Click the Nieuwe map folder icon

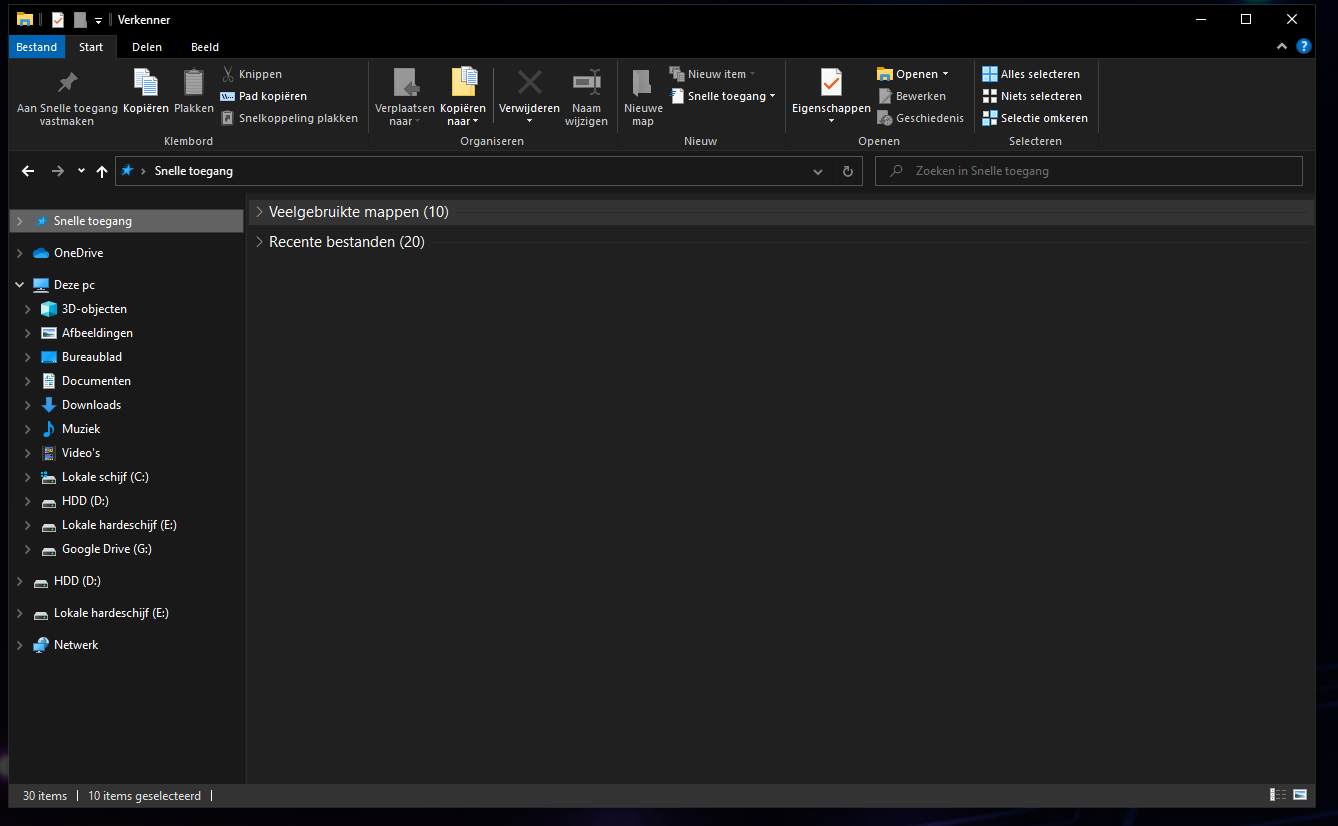coord(642,83)
